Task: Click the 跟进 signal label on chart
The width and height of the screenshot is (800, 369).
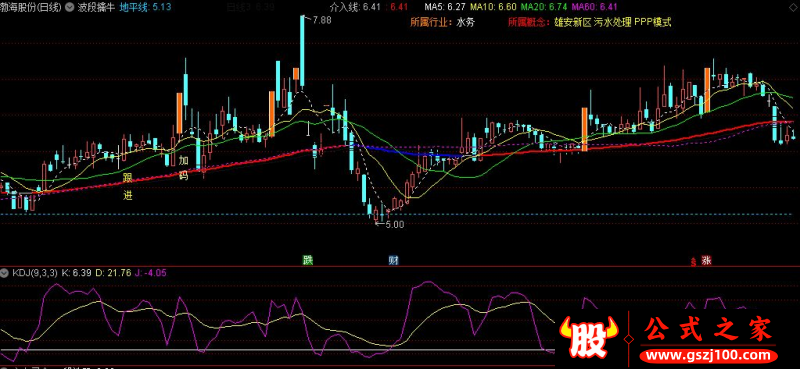Action: (128, 187)
